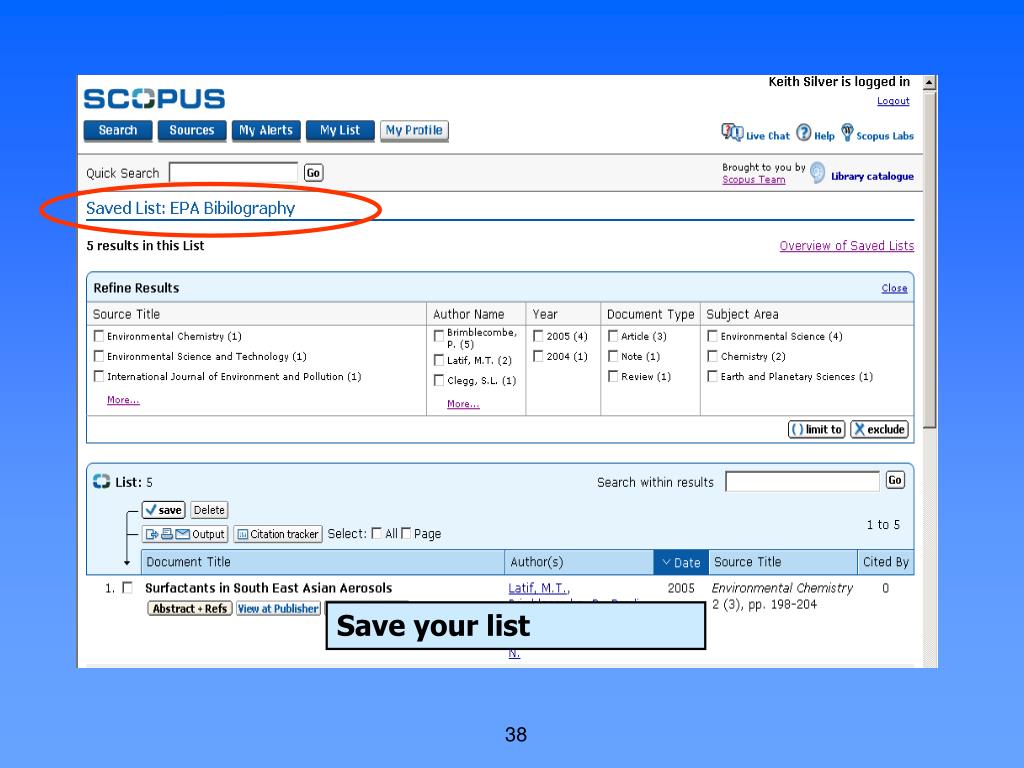Check Chemistry (2) subject area
This screenshot has height=768, width=1024.
[x=712, y=356]
